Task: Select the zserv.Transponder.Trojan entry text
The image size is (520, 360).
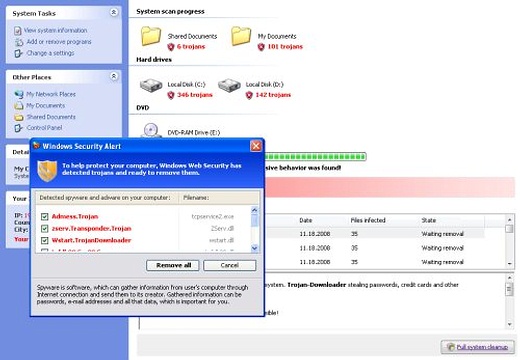Action: coord(91,229)
